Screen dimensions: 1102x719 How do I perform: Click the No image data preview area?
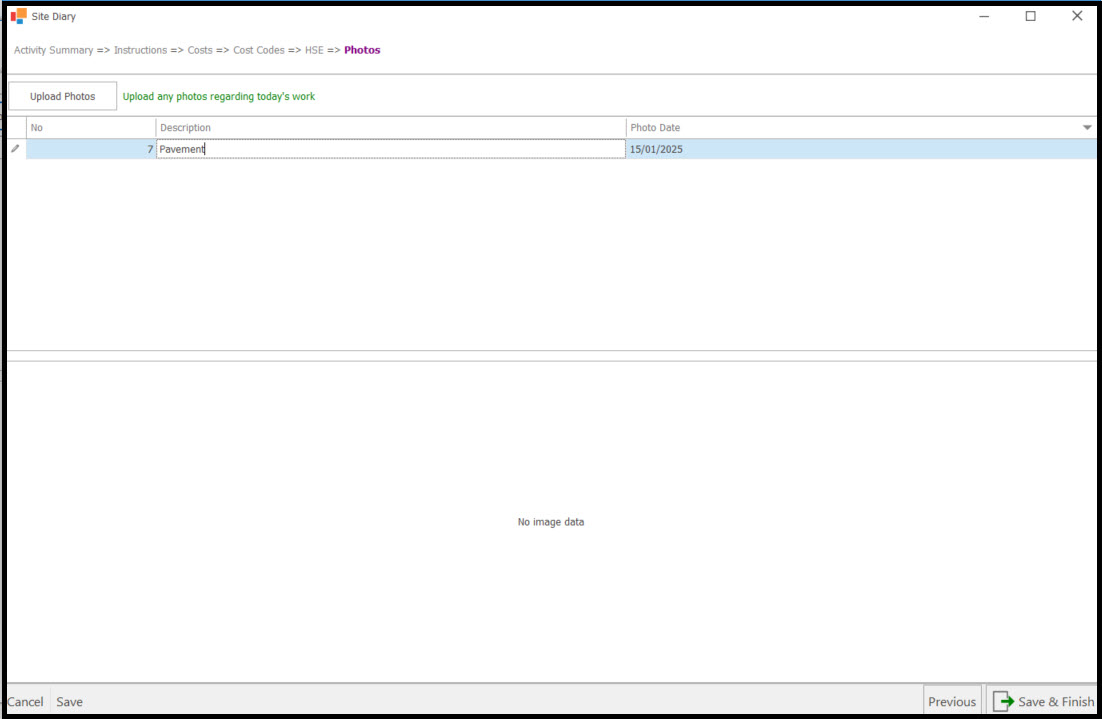tap(551, 522)
